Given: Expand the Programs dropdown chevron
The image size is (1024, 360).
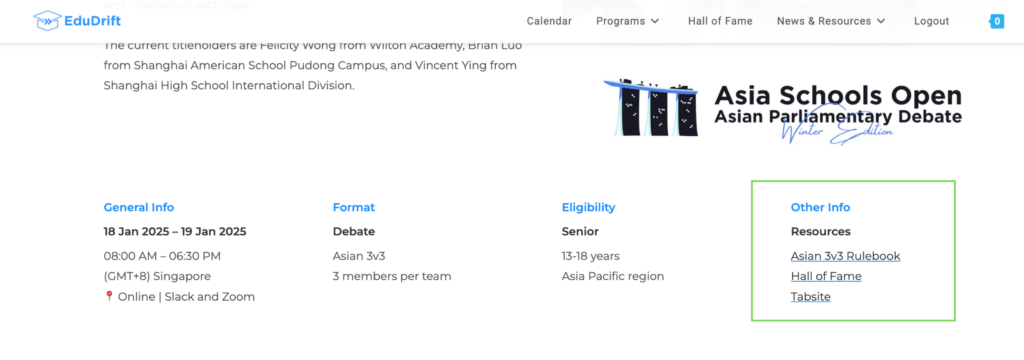Looking at the screenshot, I should pyautogui.click(x=655, y=22).
